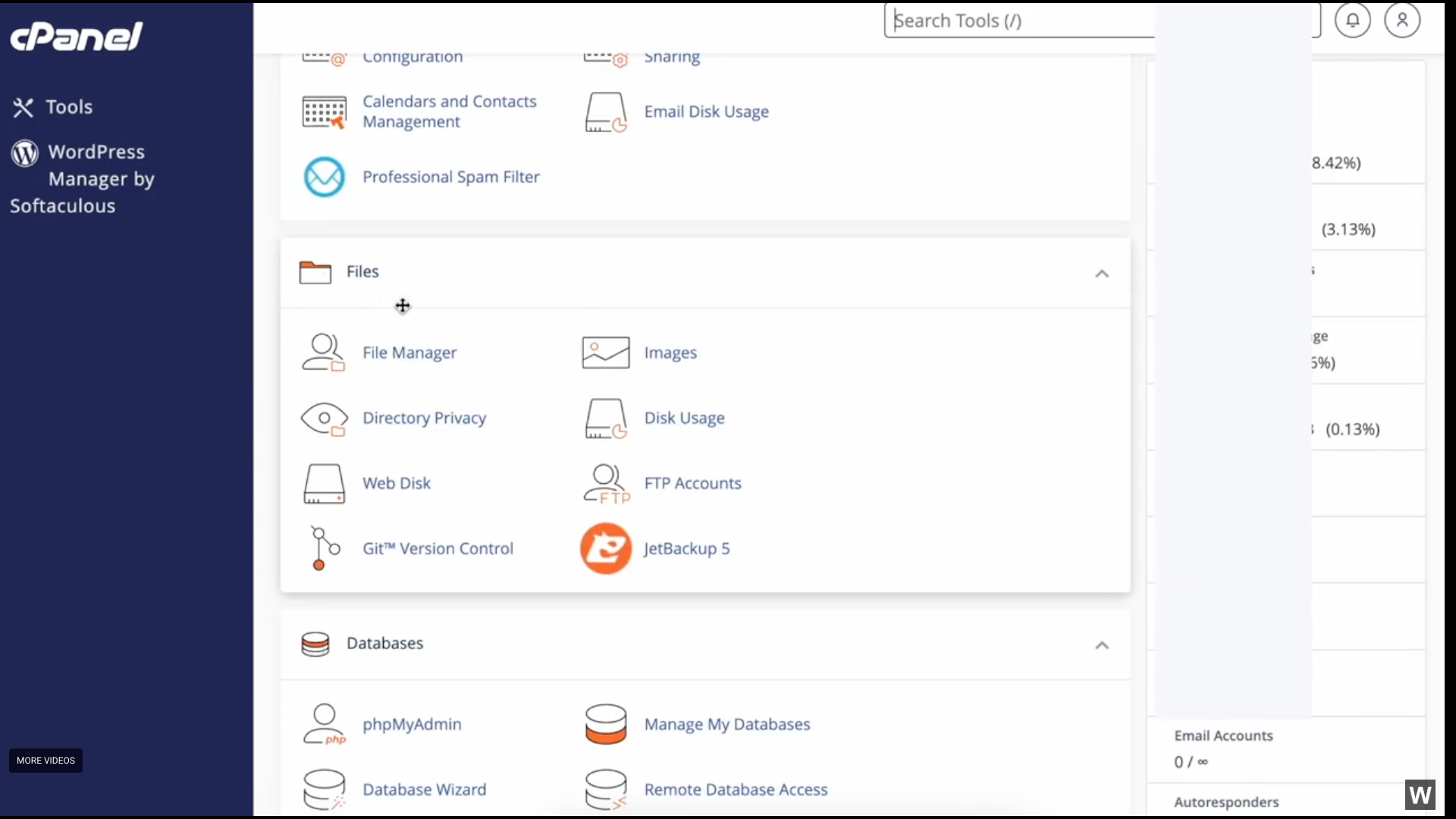1456x819 pixels.
Task: Click the MORE VIDEOS button
Action: click(45, 761)
